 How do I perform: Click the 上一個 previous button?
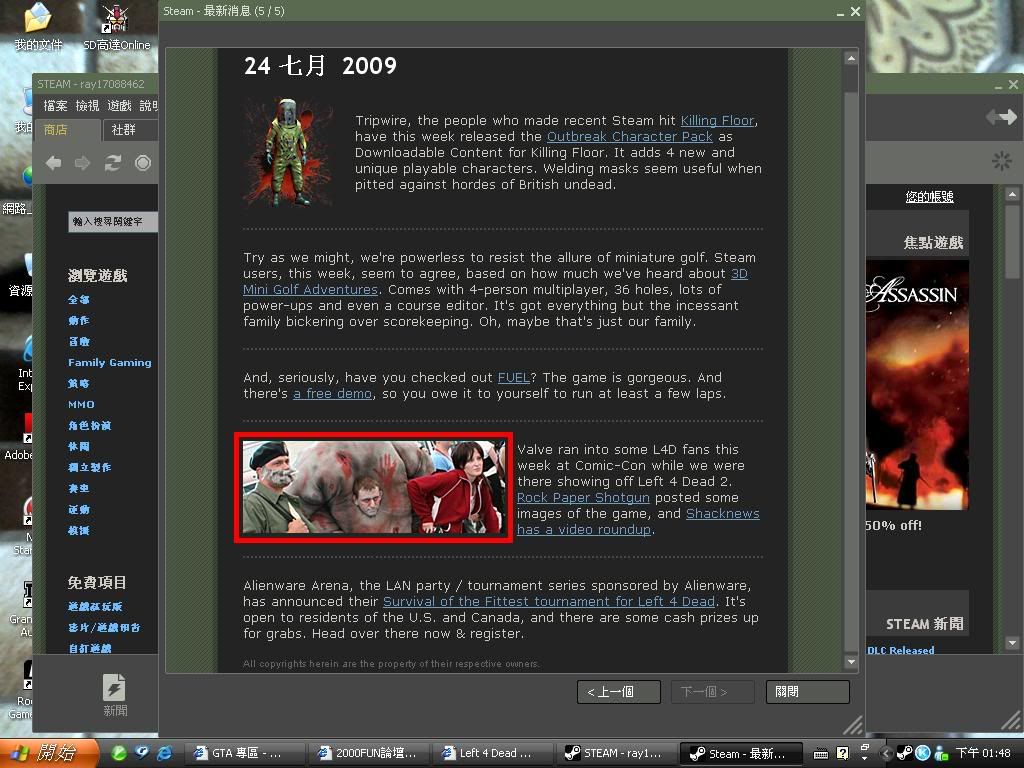[x=618, y=692]
